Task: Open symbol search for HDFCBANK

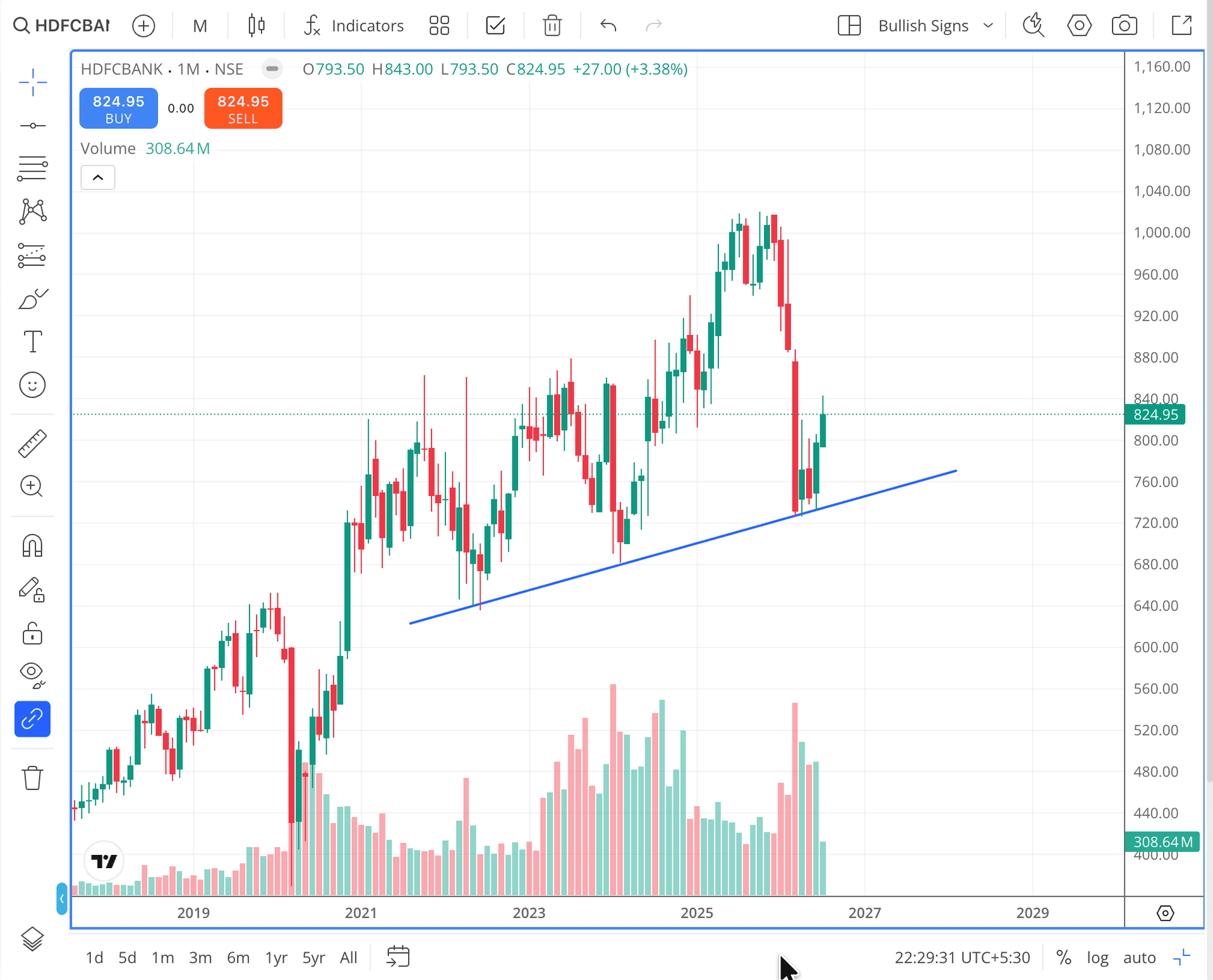Action: pos(61,25)
